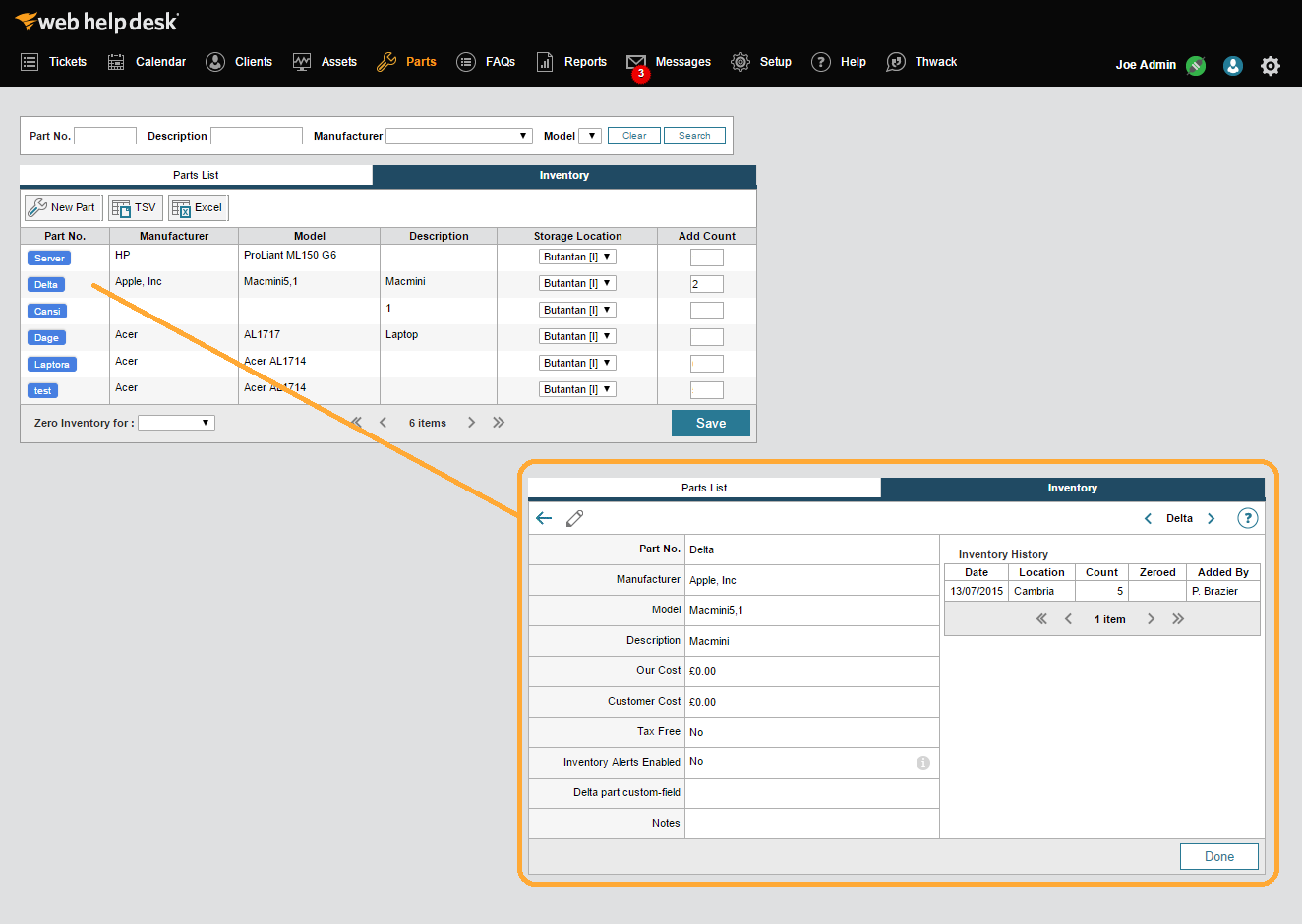Go to the previous part before Delta
The width and height of the screenshot is (1302, 924).
coord(1148,518)
